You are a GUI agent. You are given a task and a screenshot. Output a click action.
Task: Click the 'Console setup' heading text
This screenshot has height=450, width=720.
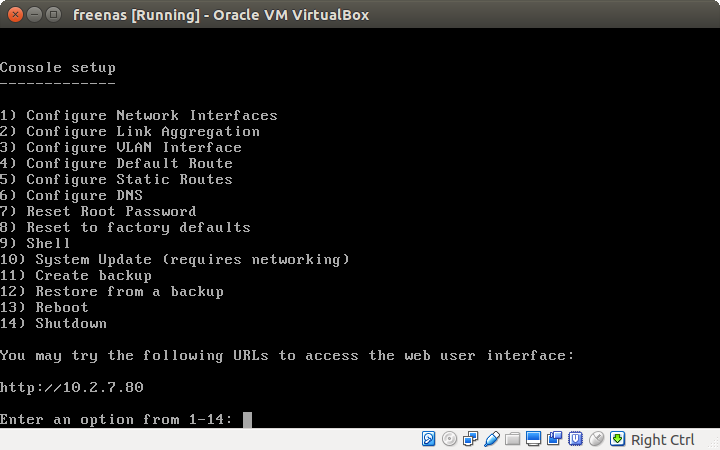pos(58,68)
